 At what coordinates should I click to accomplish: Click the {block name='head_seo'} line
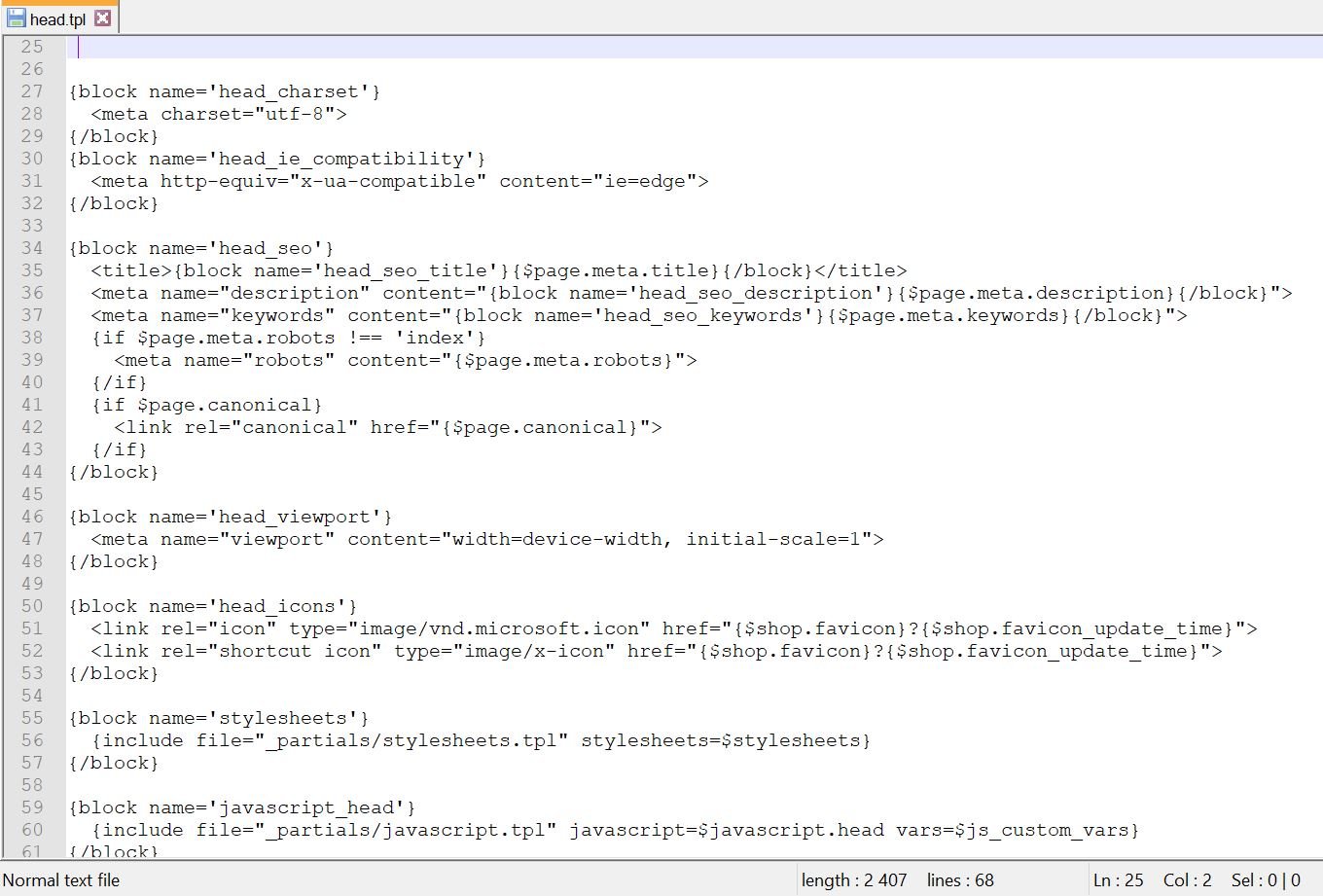(201, 248)
